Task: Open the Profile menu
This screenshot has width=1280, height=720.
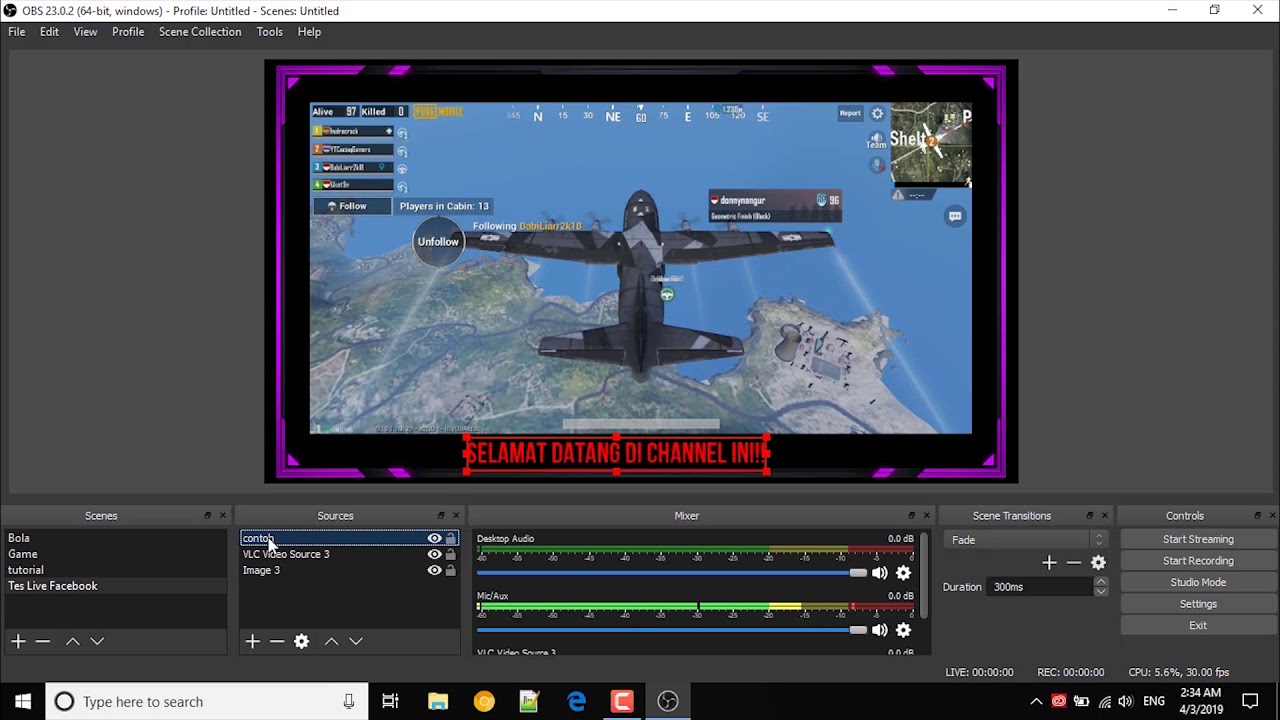Action: click(x=128, y=32)
